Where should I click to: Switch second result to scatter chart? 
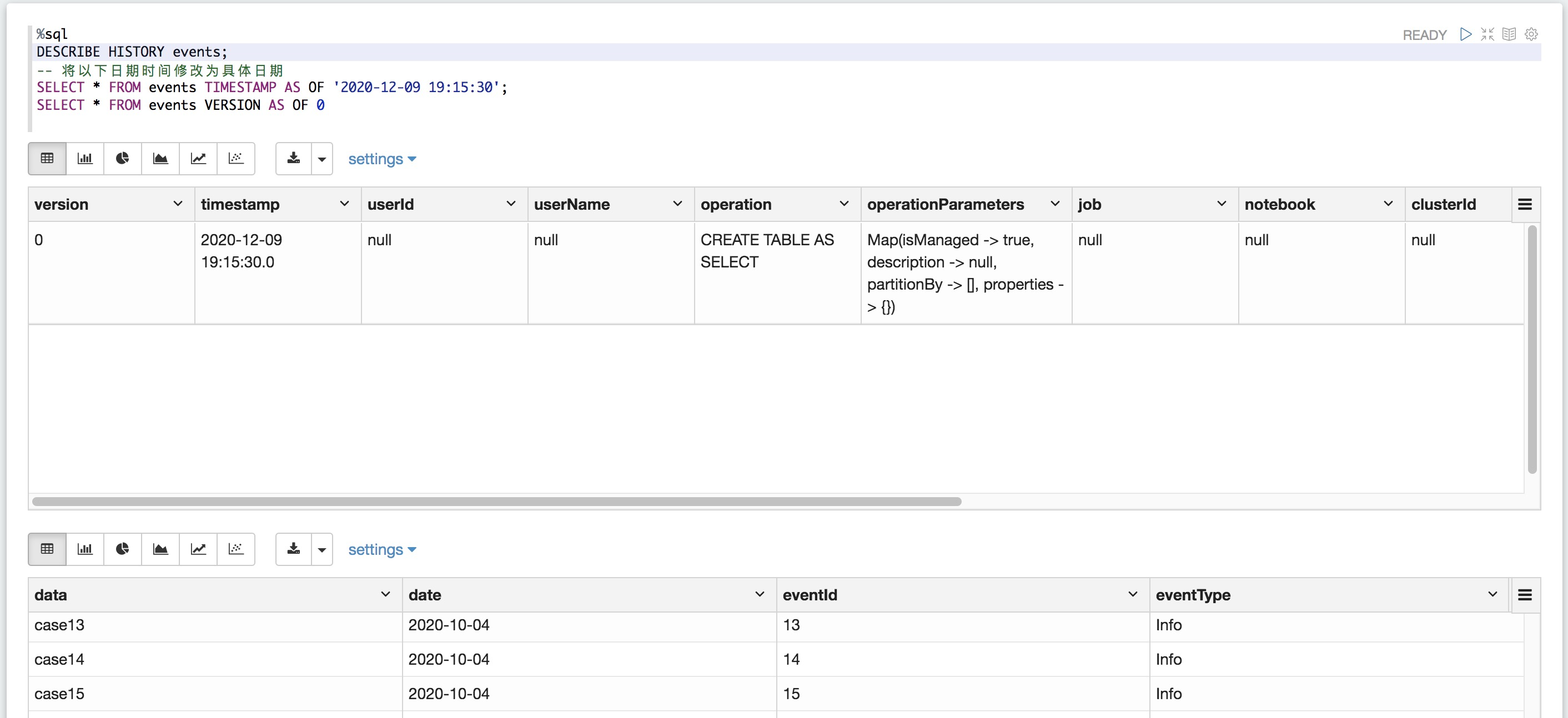point(235,549)
